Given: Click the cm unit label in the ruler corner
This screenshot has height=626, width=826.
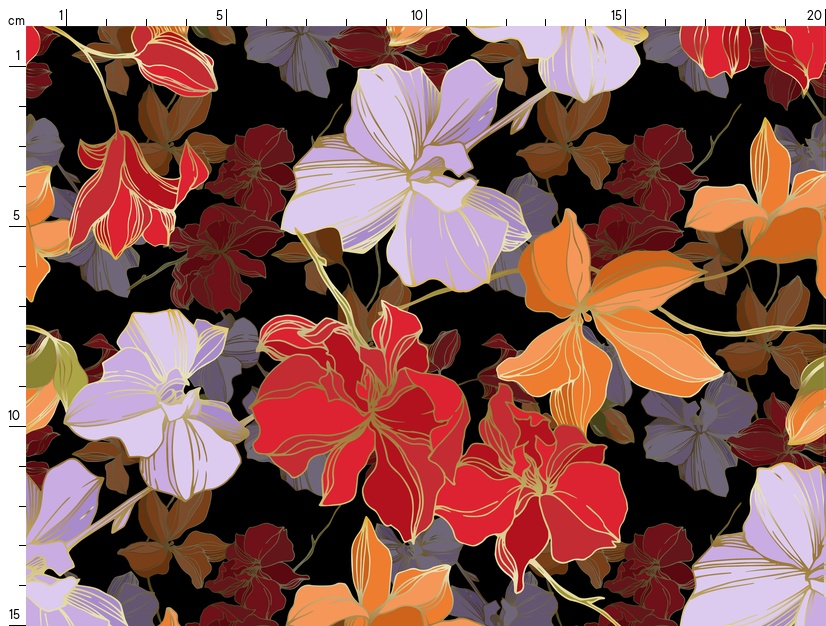Looking at the screenshot, I should tap(15, 20).
